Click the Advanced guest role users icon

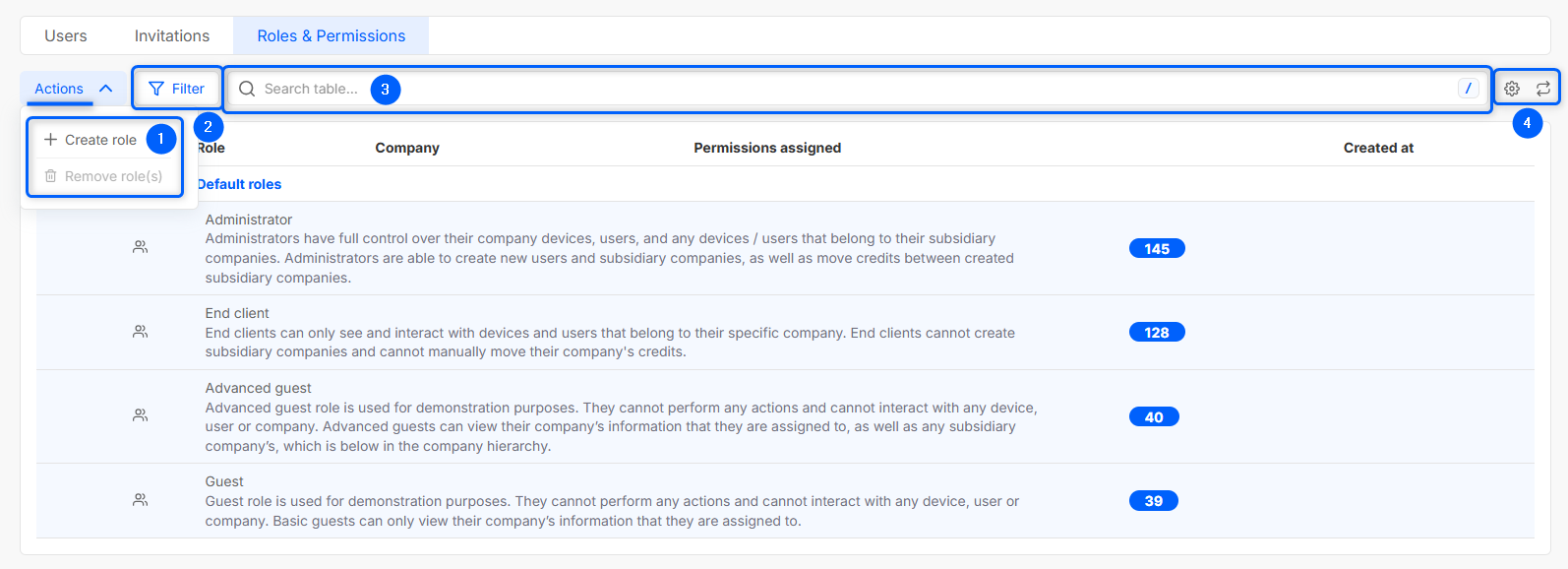(x=141, y=416)
